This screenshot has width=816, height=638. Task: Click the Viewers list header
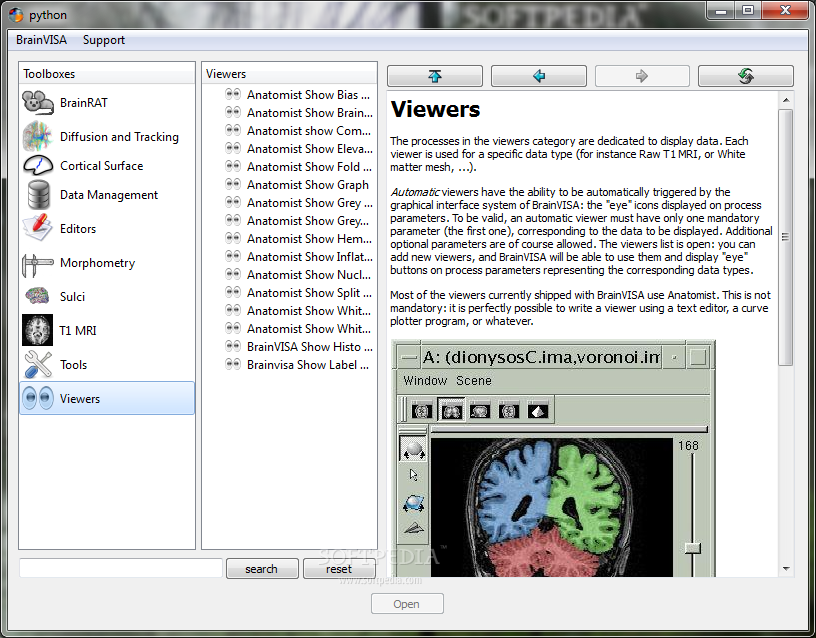coord(289,74)
